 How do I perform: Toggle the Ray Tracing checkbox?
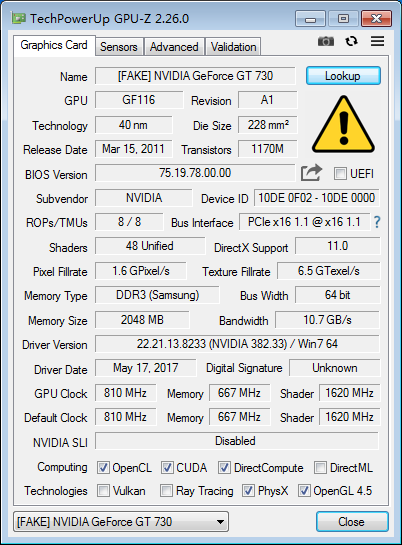[x=166, y=491]
